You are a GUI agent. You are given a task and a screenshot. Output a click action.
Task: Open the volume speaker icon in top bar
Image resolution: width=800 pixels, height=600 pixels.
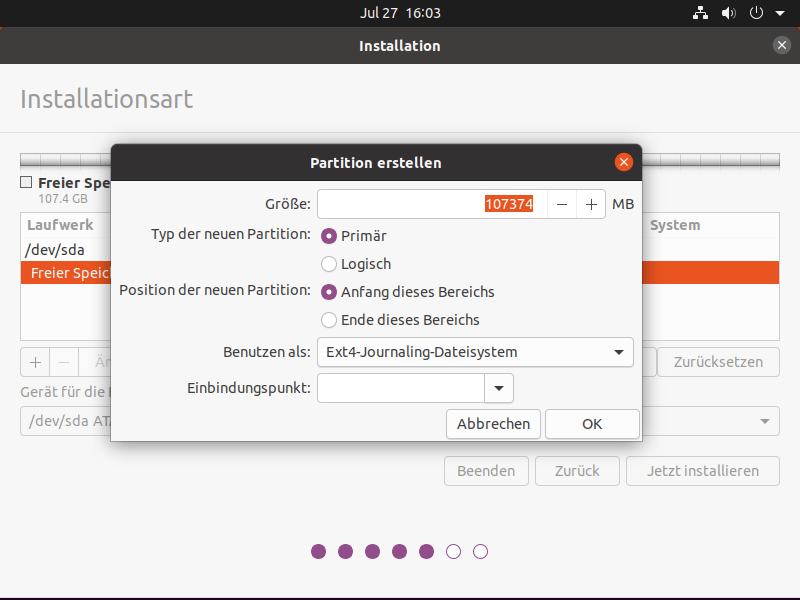point(728,14)
